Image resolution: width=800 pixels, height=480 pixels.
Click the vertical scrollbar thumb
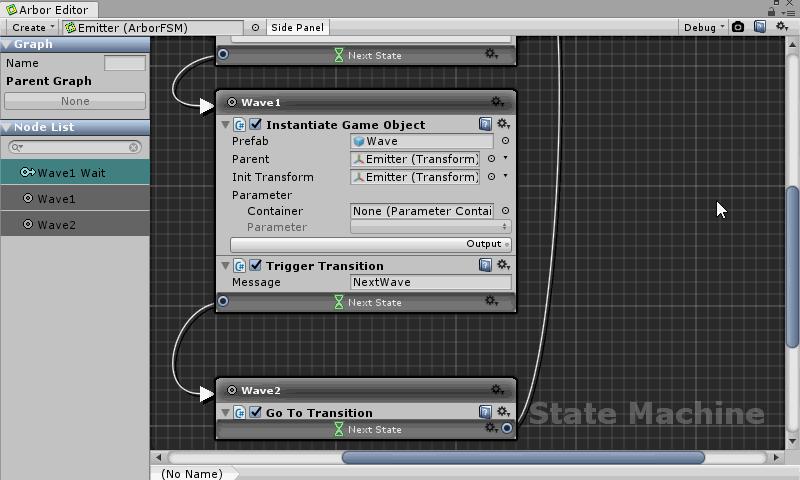(792, 267)
